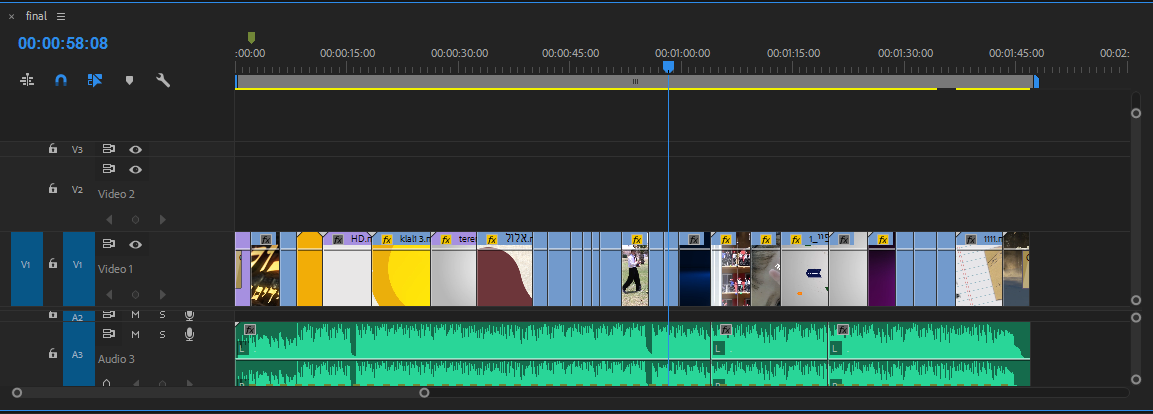Image resolution: width=1153 pixels, height=414 pixels.
Task: Select the HD clip on V1
Action: coord(347,269)
